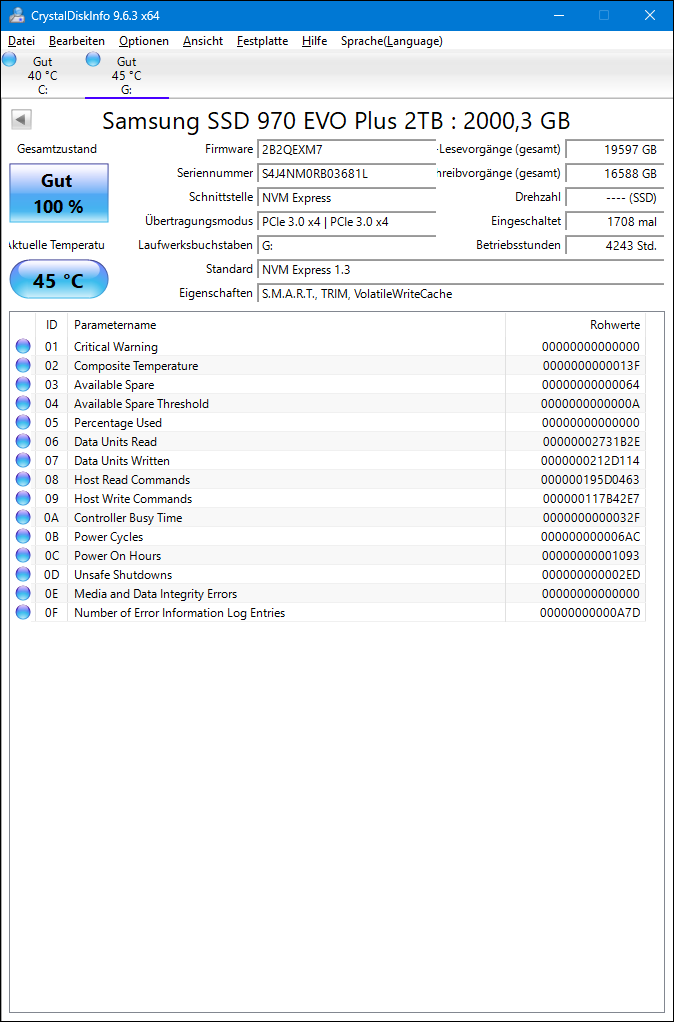Screen dimensions: 674x1022
Task: Click the total writes value 16588 GB
Action: pyautogui.click(x=615, y=173)
